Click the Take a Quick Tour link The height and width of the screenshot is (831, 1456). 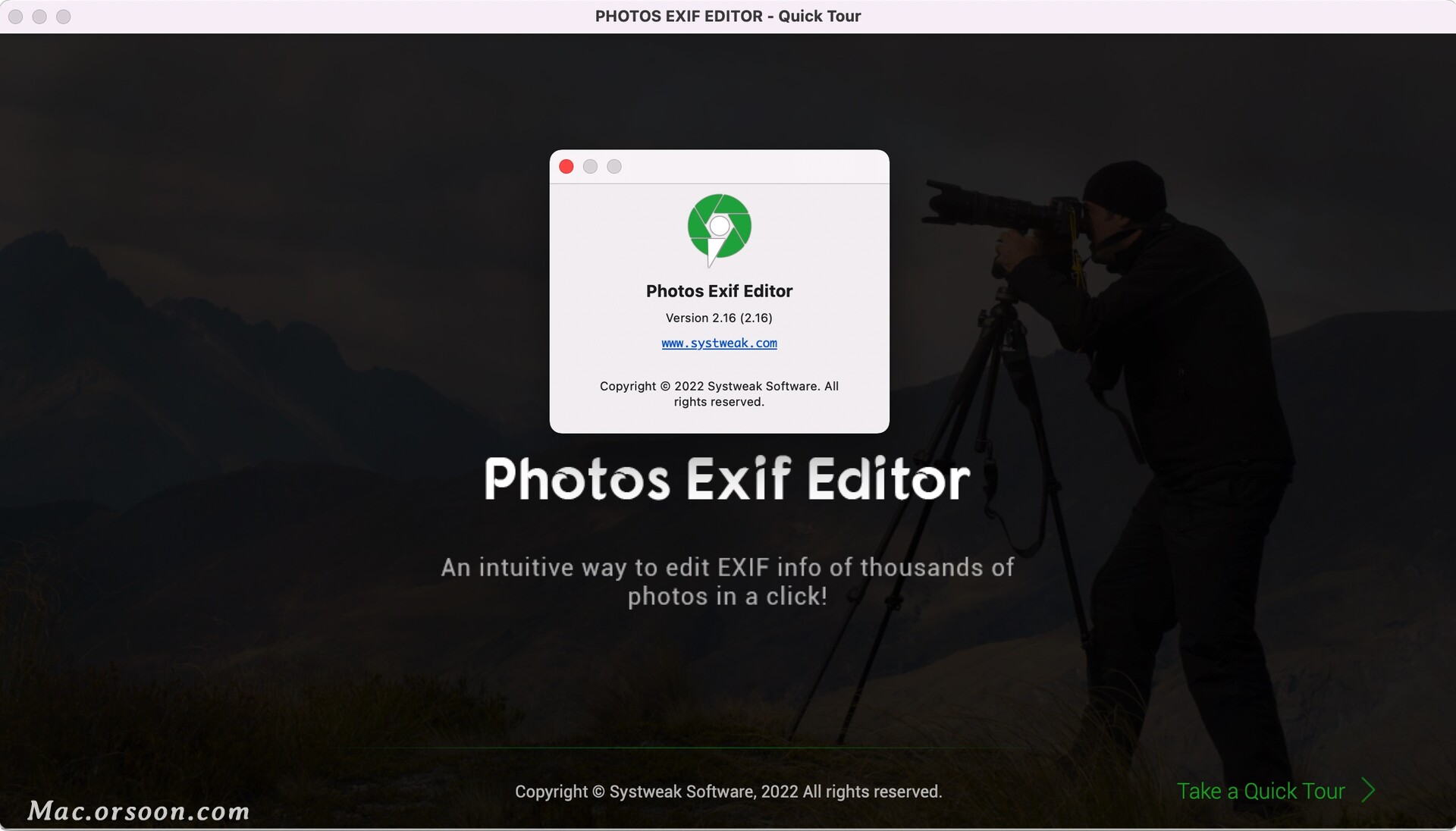[x=1260, y=791]
